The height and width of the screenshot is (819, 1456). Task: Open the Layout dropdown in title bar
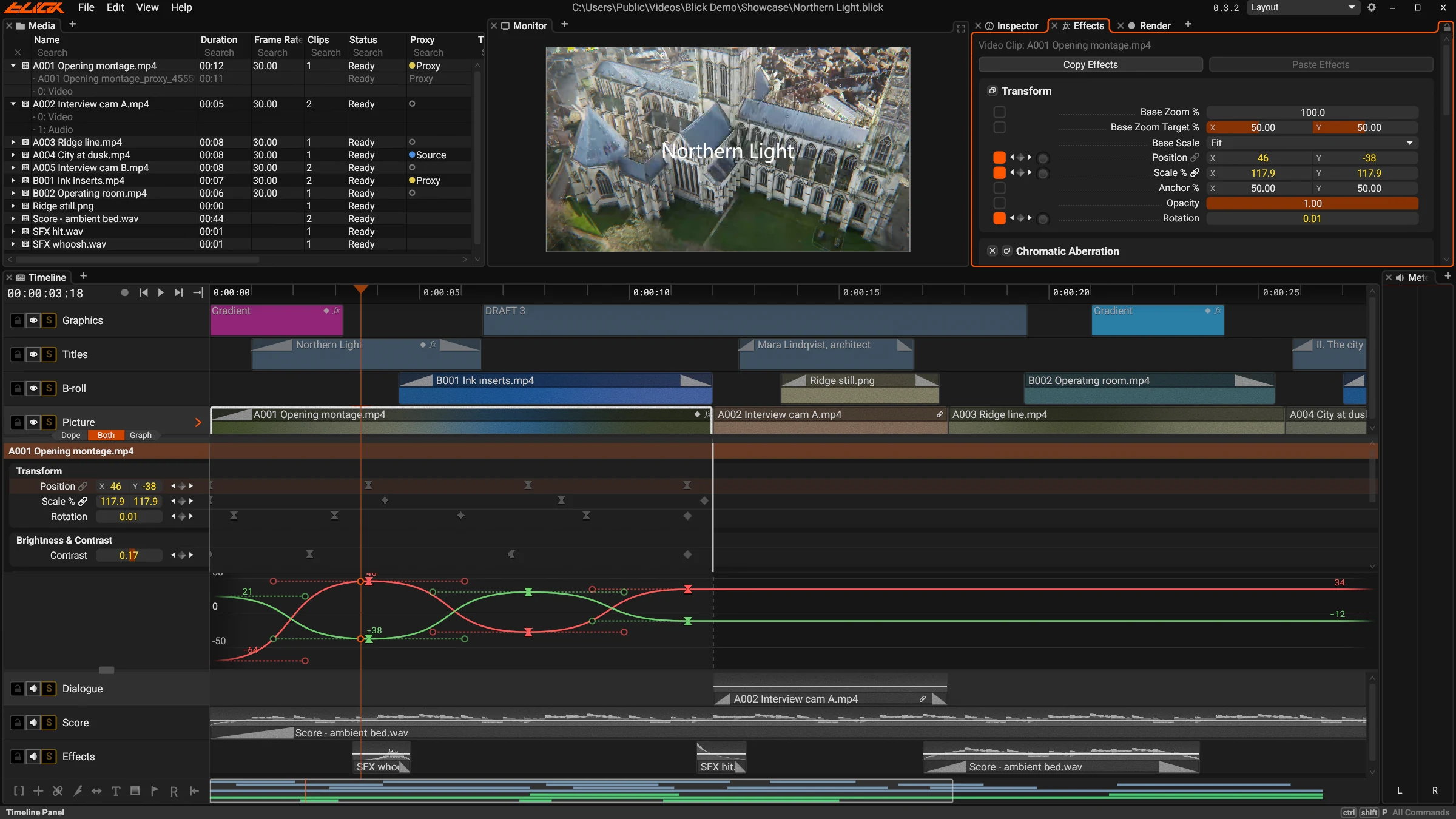(x=1302, y=7)
